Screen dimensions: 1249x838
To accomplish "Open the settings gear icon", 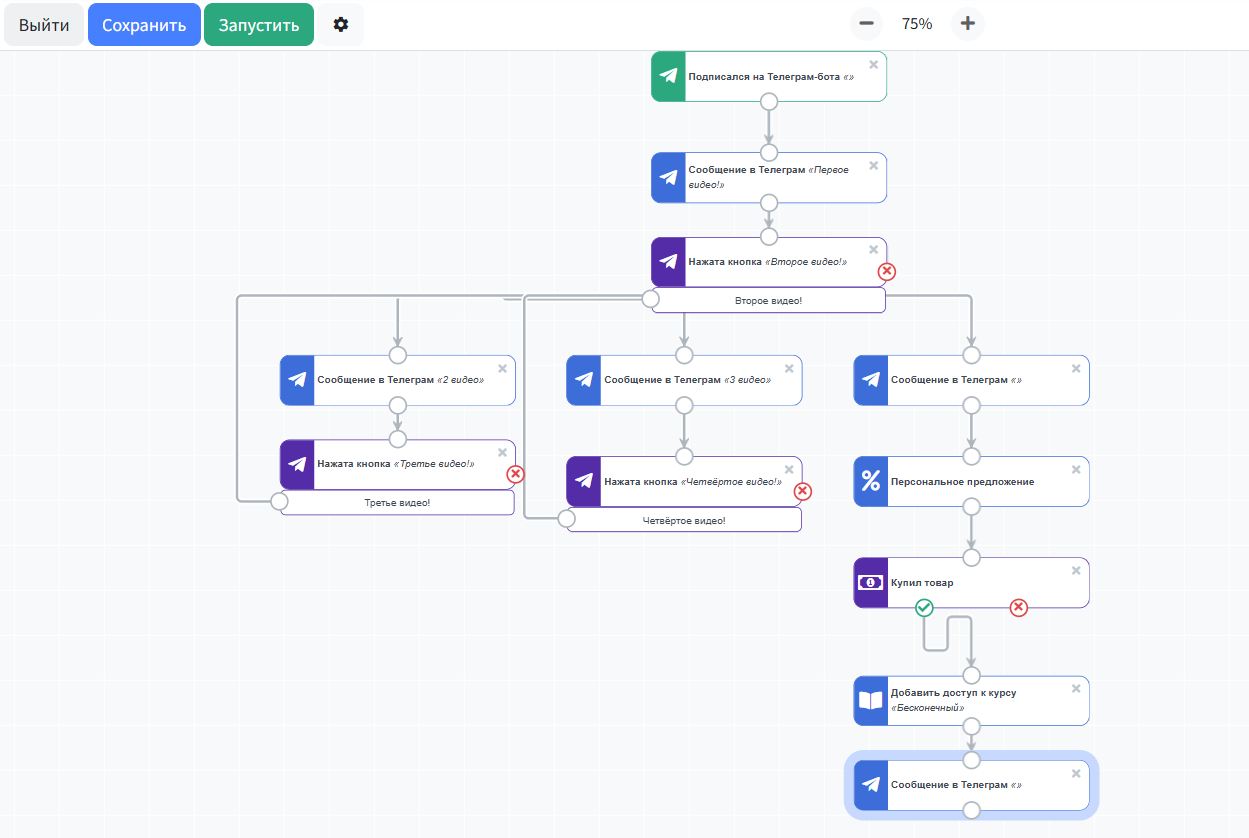I will (341, 25).
